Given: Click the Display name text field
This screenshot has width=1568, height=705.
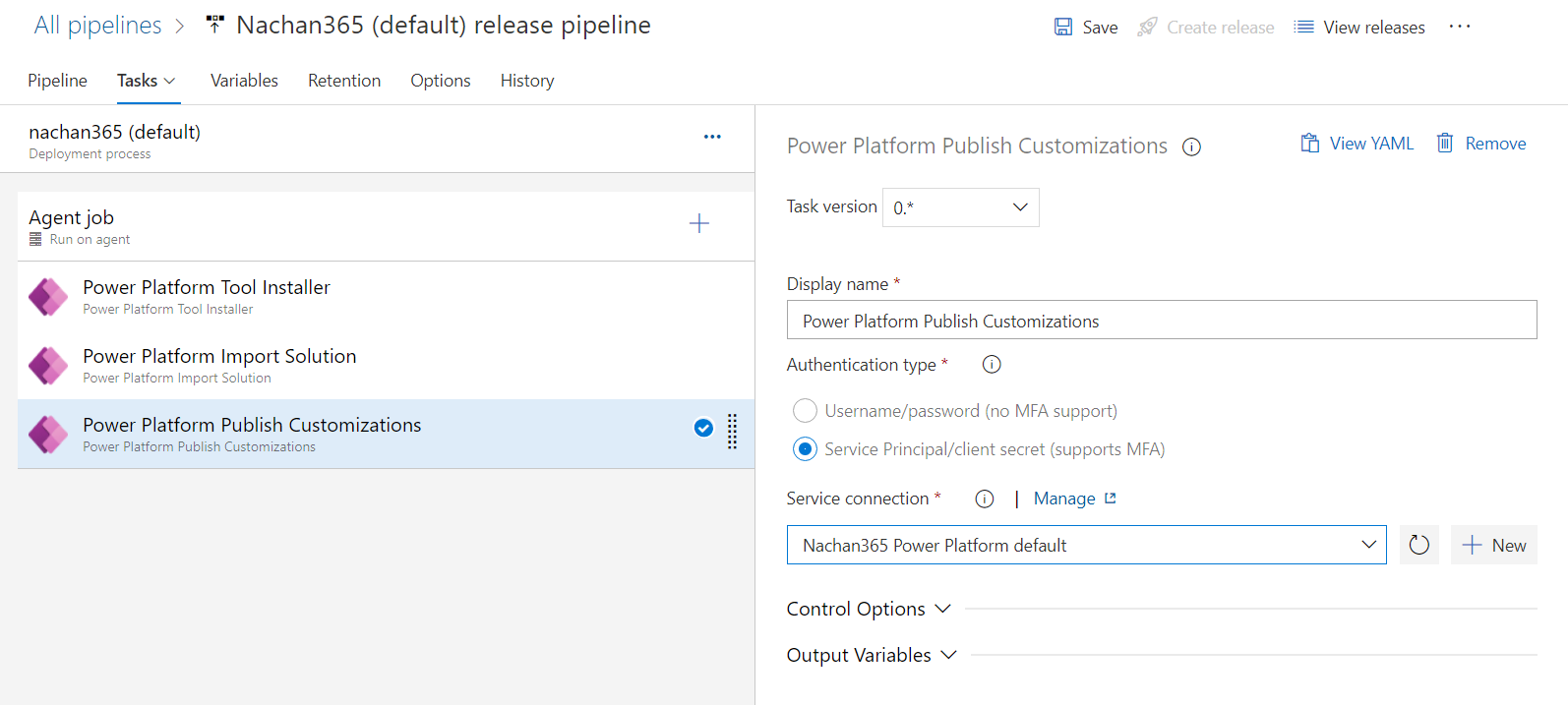Looking at the screenshot, I should click(1161, 321).
